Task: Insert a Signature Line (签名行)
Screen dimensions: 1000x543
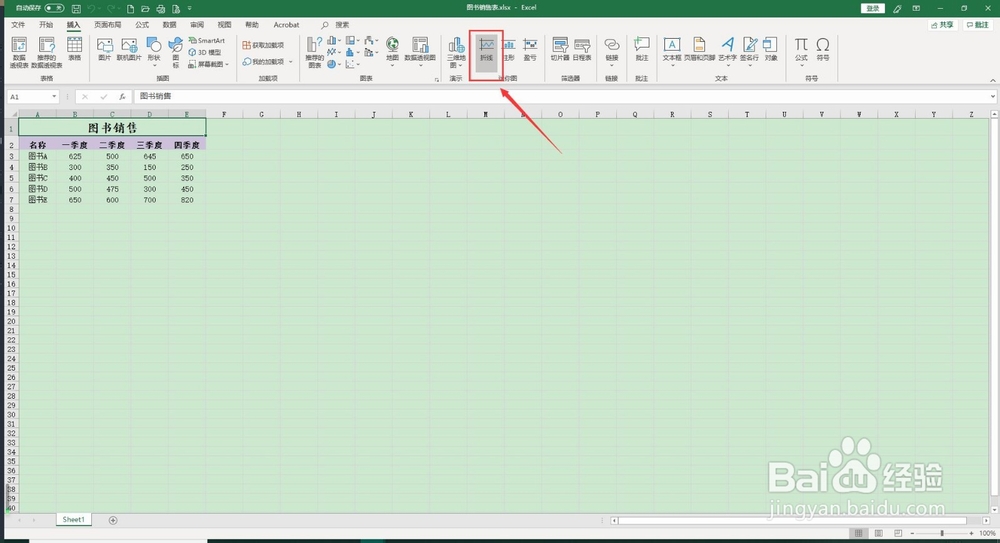Action: click(749, 51)
